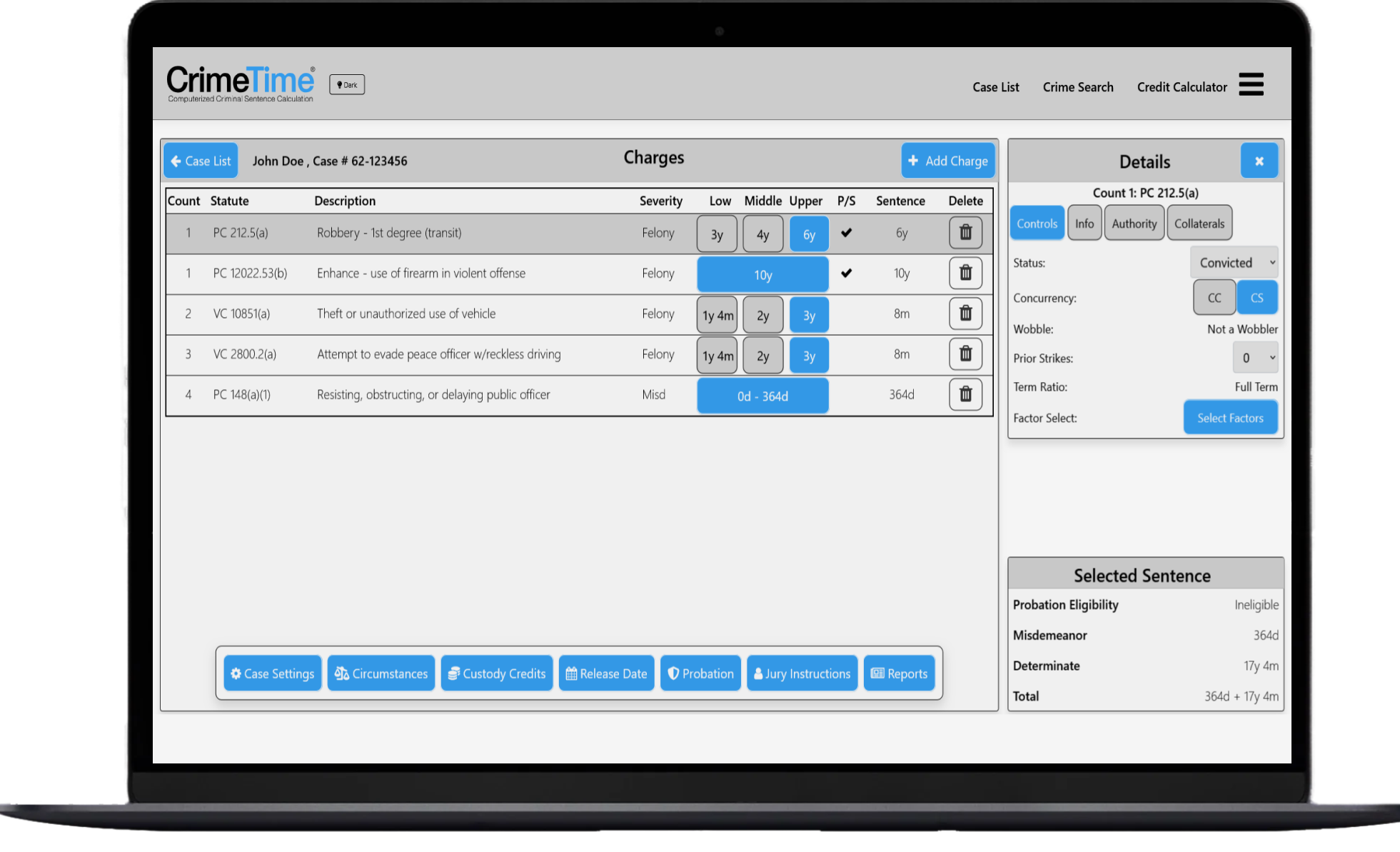Set concurrency to CC
Screen dimensions: 1400x852
click(1214, 298)
